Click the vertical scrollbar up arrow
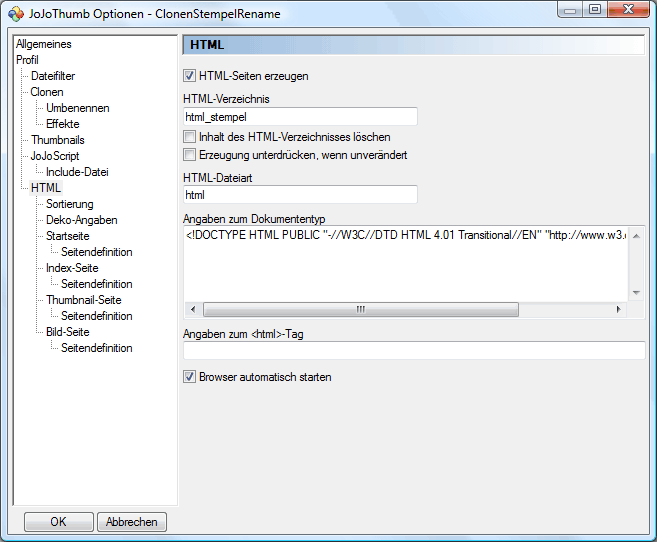Image resolution: width=657 pixels, height=542 pixels. [x=636, y=236]
